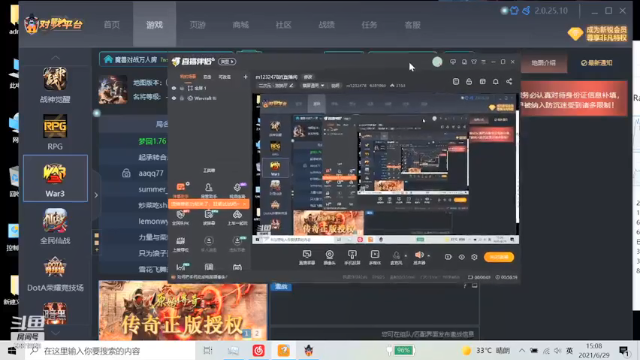Switch to the 首页 tab
This screenshot has height=360, width=640.
click(x=111, y=24)
